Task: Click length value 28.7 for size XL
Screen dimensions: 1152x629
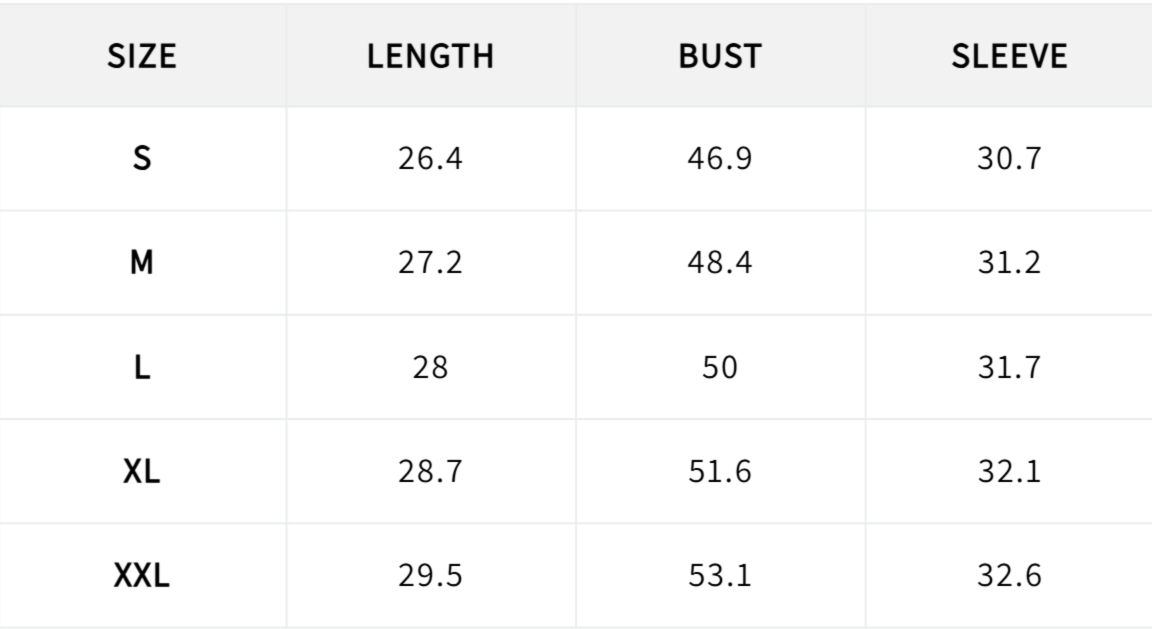Action: tap(430, 472)
